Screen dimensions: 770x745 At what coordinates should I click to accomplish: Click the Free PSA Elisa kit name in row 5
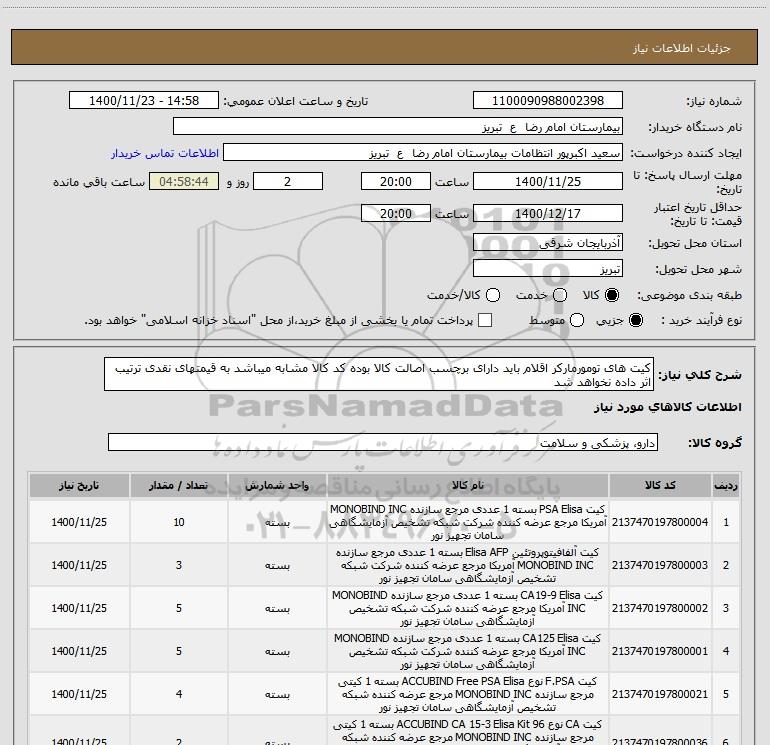click(x=468, y=694)
